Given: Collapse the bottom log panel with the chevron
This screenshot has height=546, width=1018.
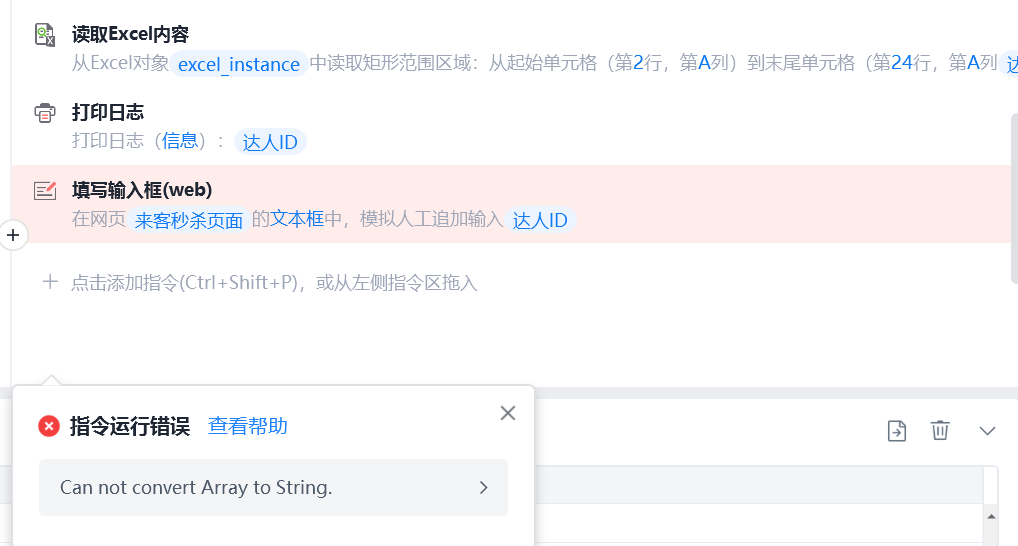Looking at the screenshot, I should (x=987, y=431).
